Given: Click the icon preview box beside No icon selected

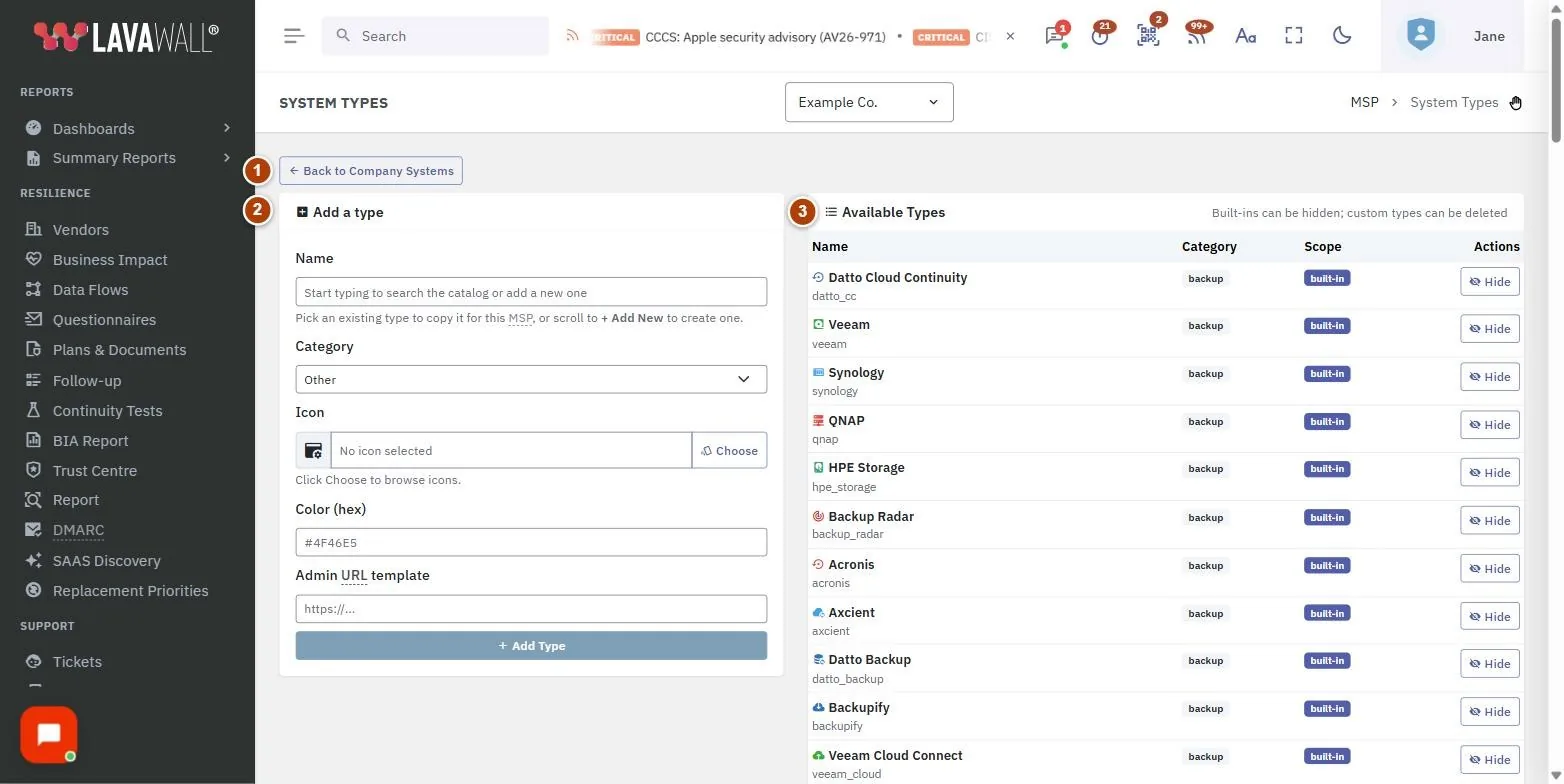Looking at the screenshot, I should tap(313, 450).
